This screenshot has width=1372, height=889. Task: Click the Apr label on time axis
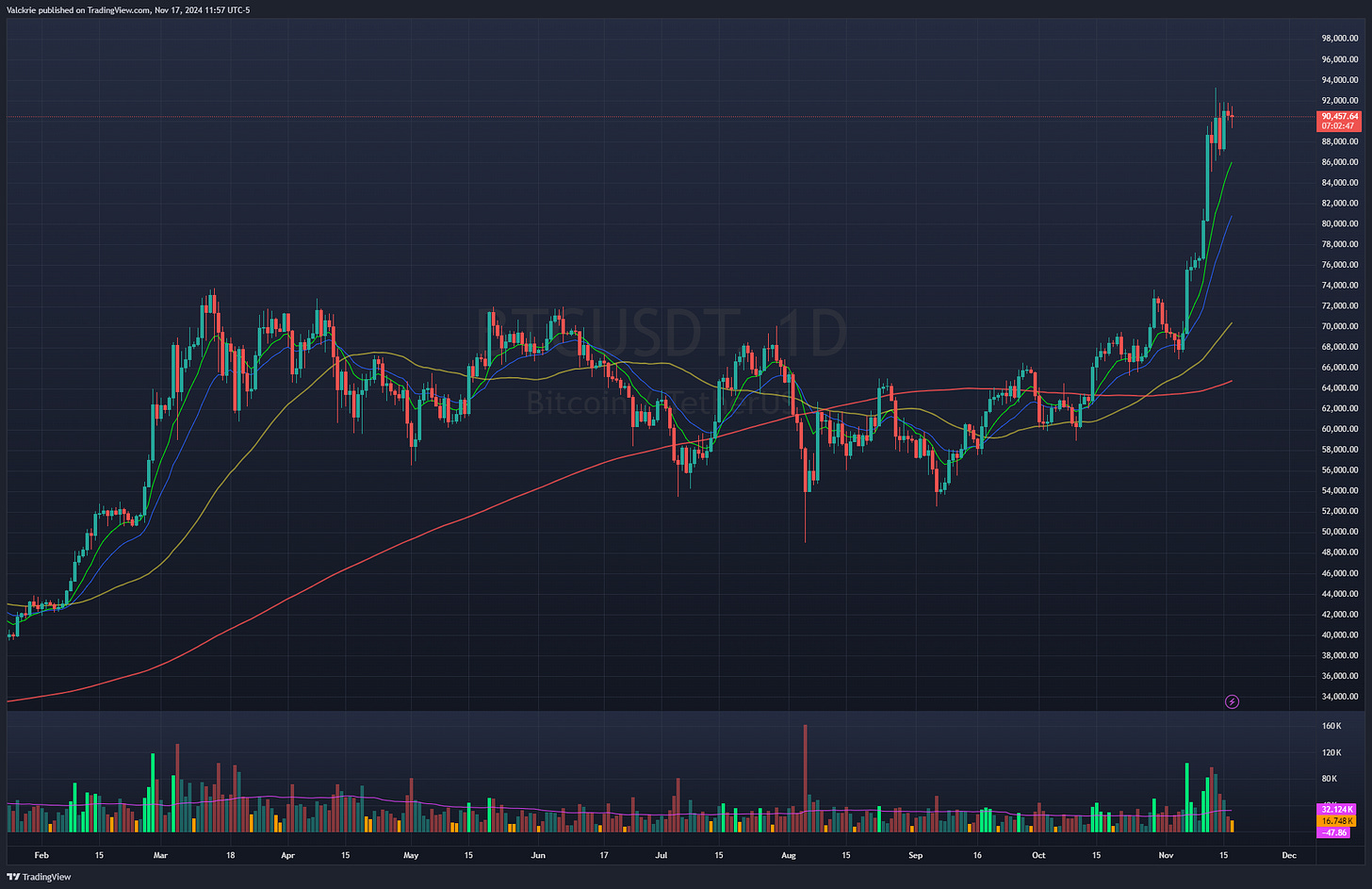(288, 856)
